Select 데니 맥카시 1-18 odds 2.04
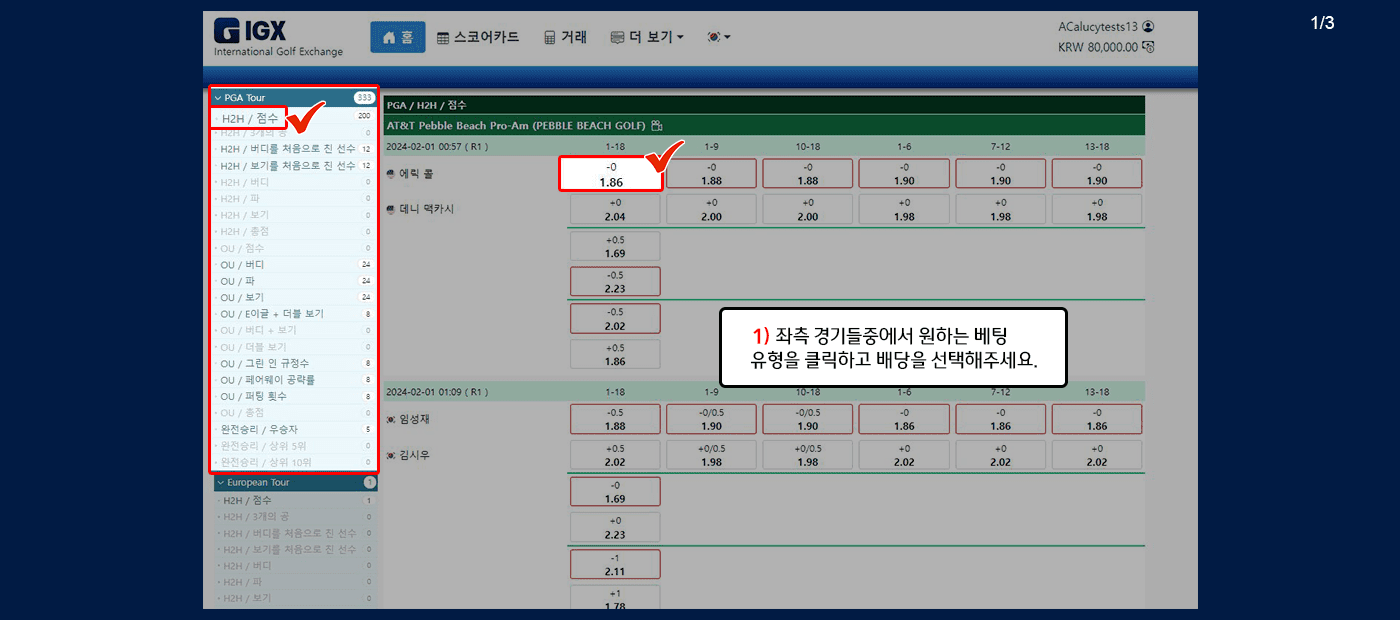1400x620 pixels. click(x=614, y=209)
